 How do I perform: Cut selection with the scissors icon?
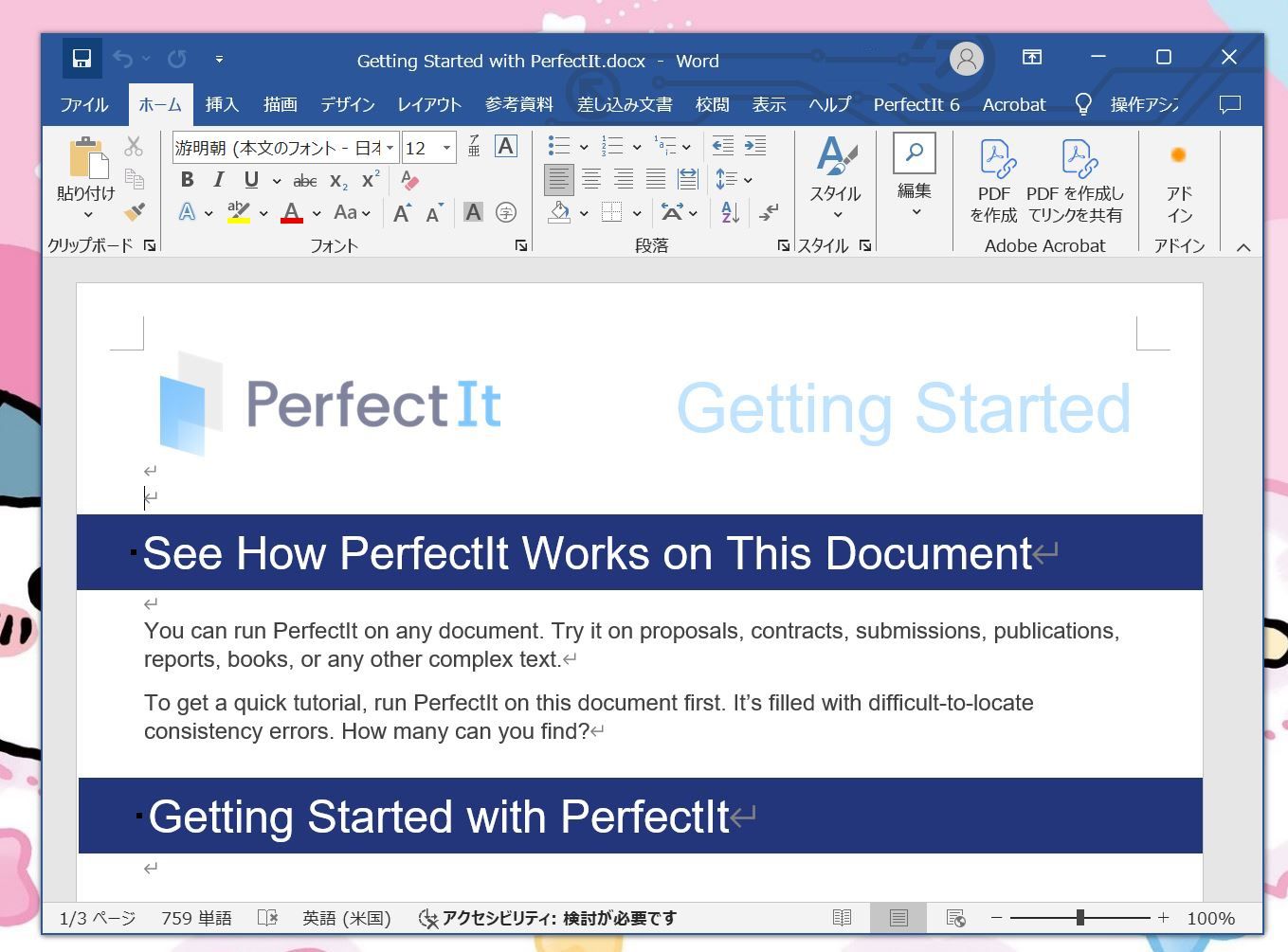(x=134, y=147)
